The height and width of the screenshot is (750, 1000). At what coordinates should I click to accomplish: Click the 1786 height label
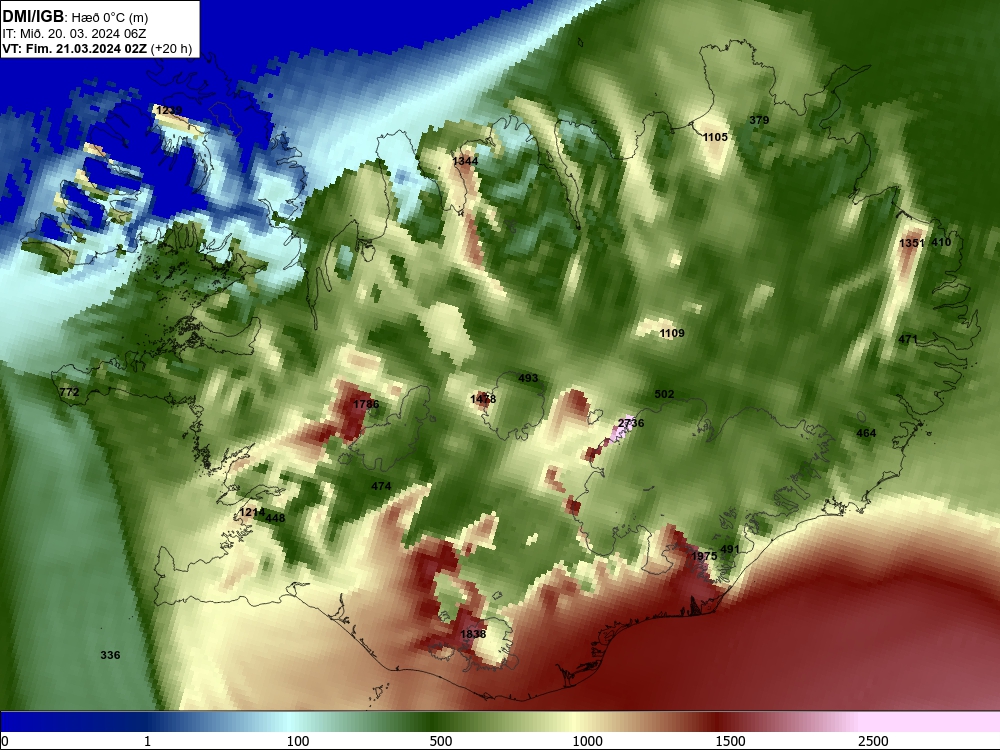click(x=366, y=404)
